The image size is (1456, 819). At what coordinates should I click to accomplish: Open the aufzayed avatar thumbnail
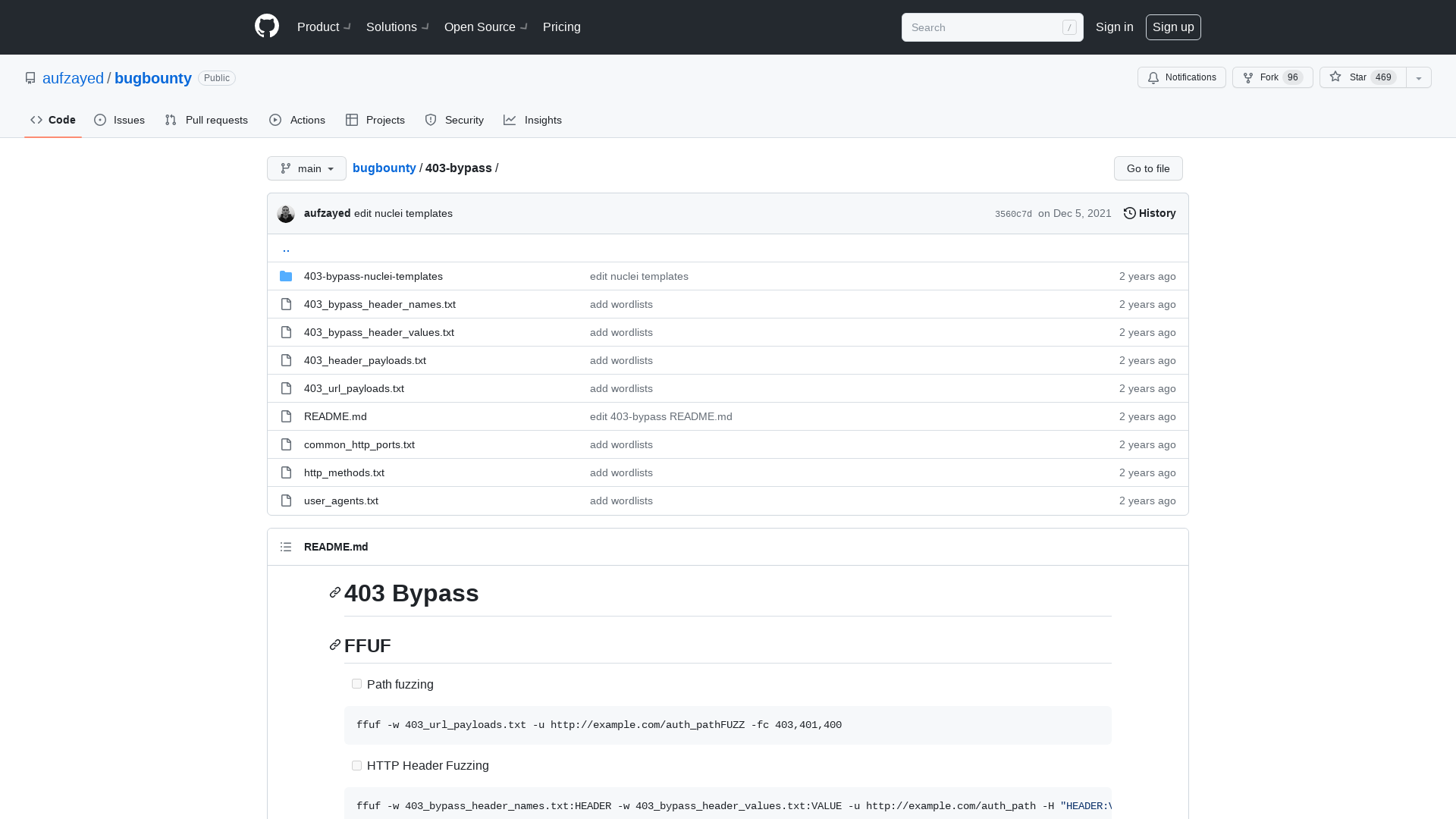286,214
